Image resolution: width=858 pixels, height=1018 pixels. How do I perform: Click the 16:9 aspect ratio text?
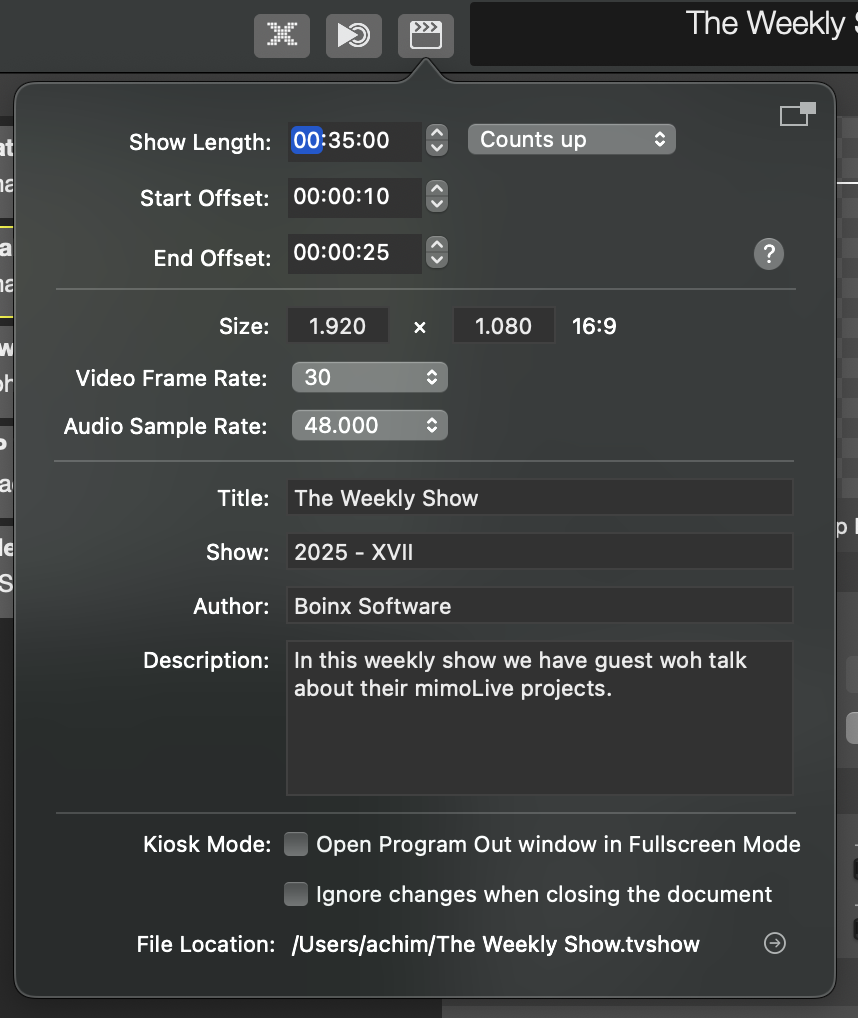[x=594, y=326]
